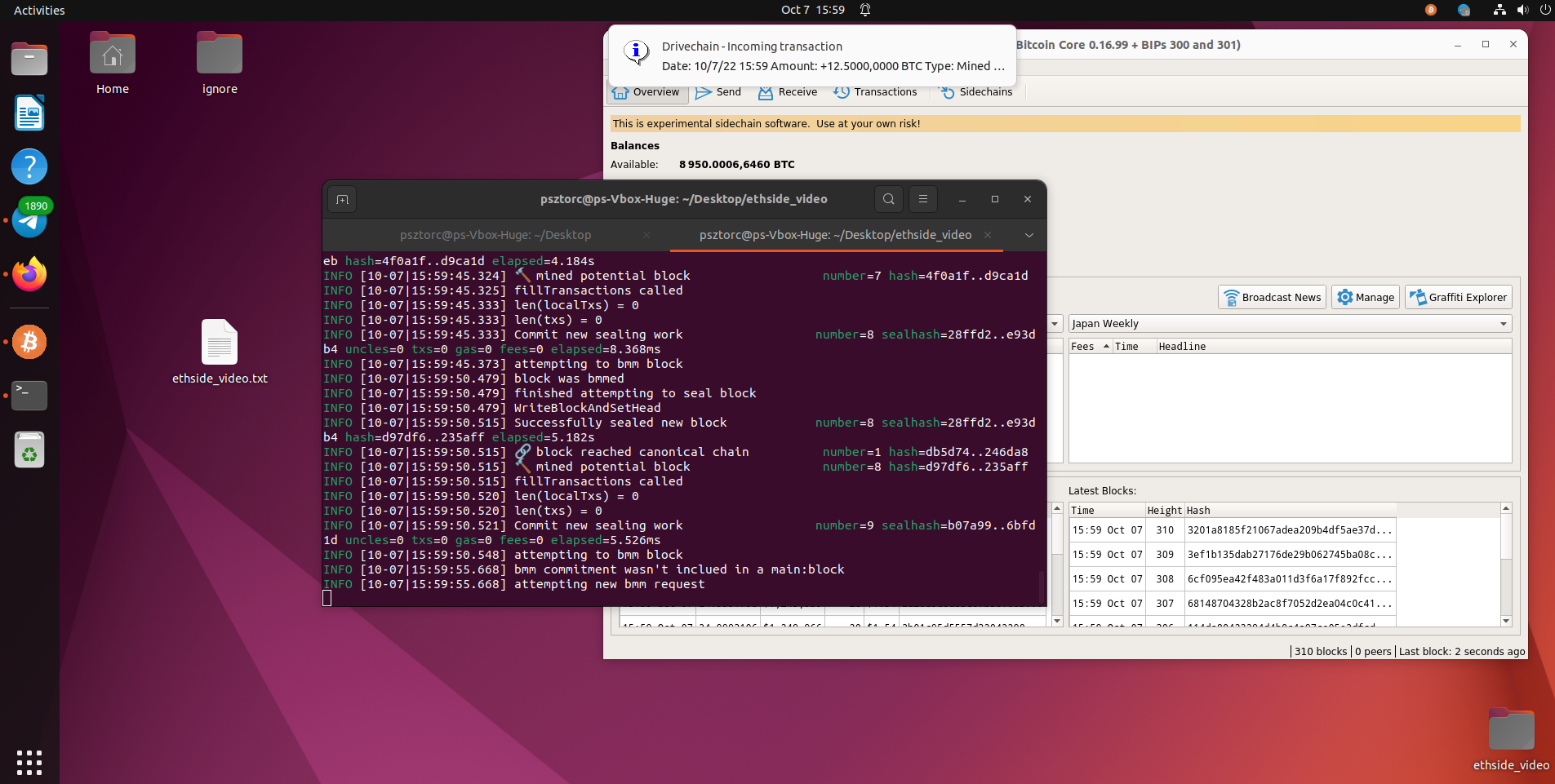Open Telegram with the 1890 badge
Viewport: 1555px width, 784px height.
coord(29,220)
